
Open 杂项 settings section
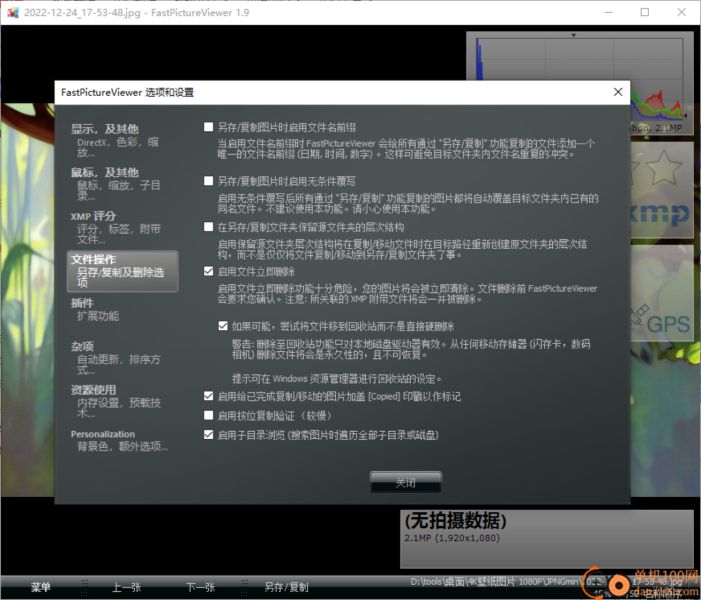[x=122, y=358]
